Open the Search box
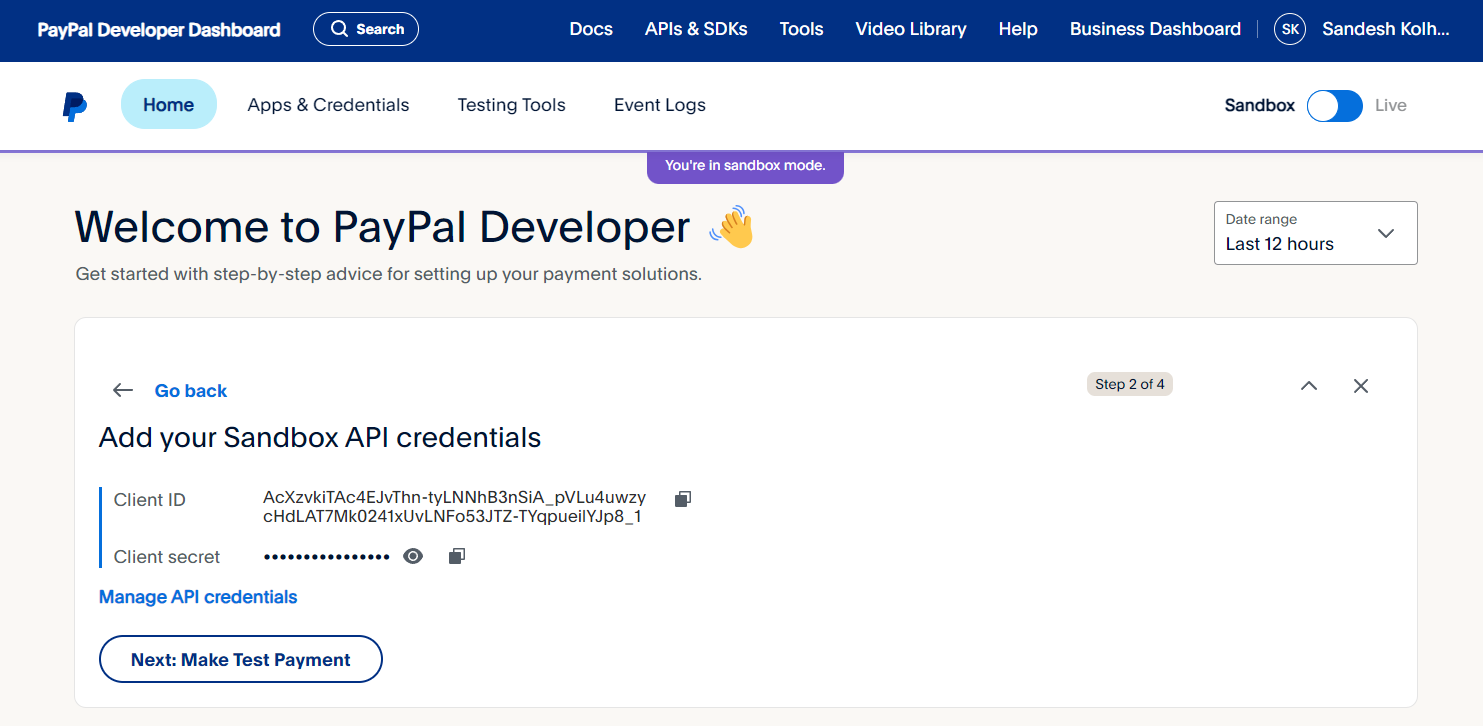The height and width of the screenshot is (726, 1483). click(x=366, y=29)
